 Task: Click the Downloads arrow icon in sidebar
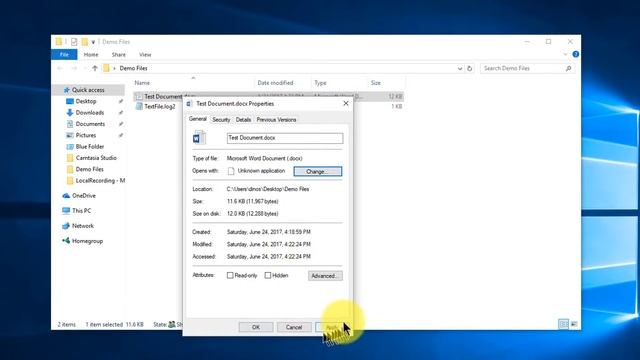[70, 113]
